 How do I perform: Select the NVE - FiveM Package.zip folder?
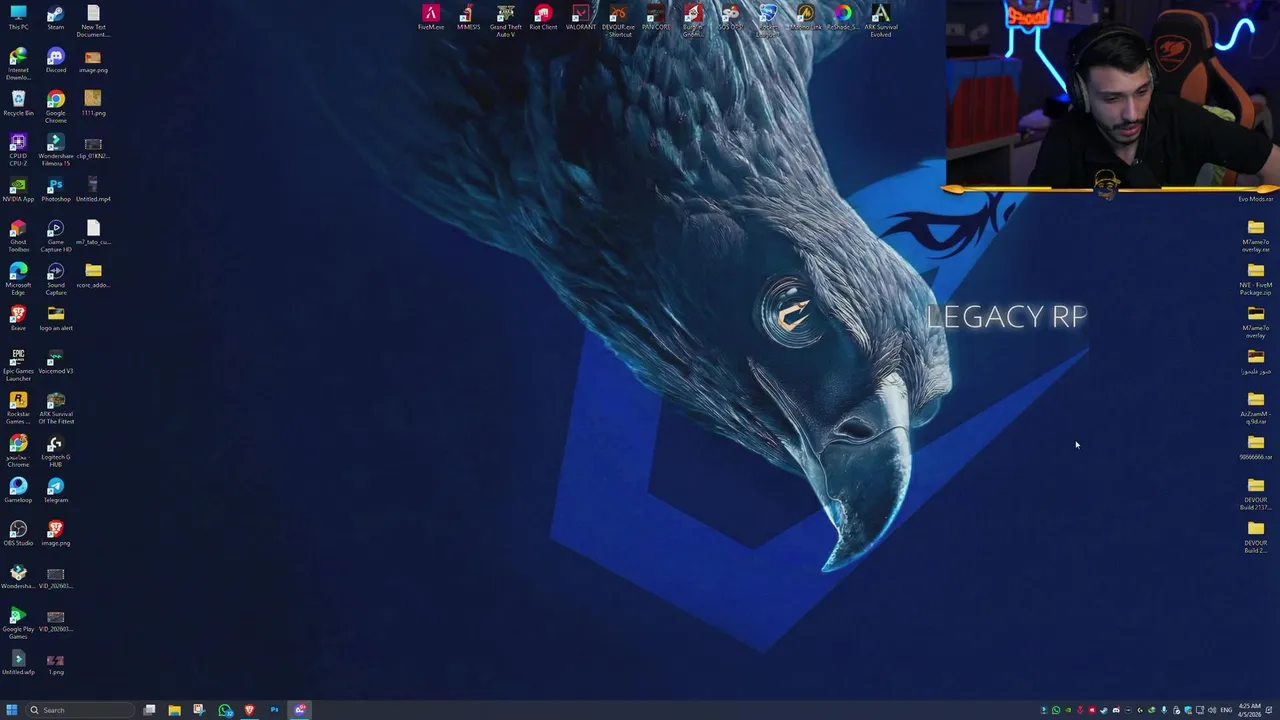pyautogui.click(x=1256, y=279)
